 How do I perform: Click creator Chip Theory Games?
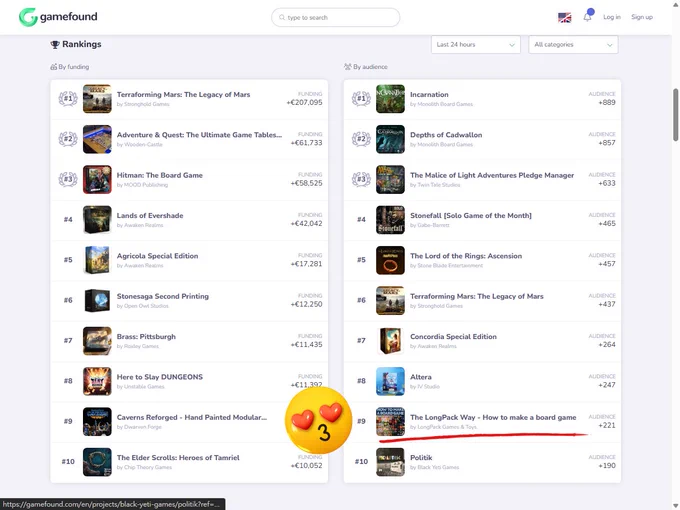click(x=148, y=467)
